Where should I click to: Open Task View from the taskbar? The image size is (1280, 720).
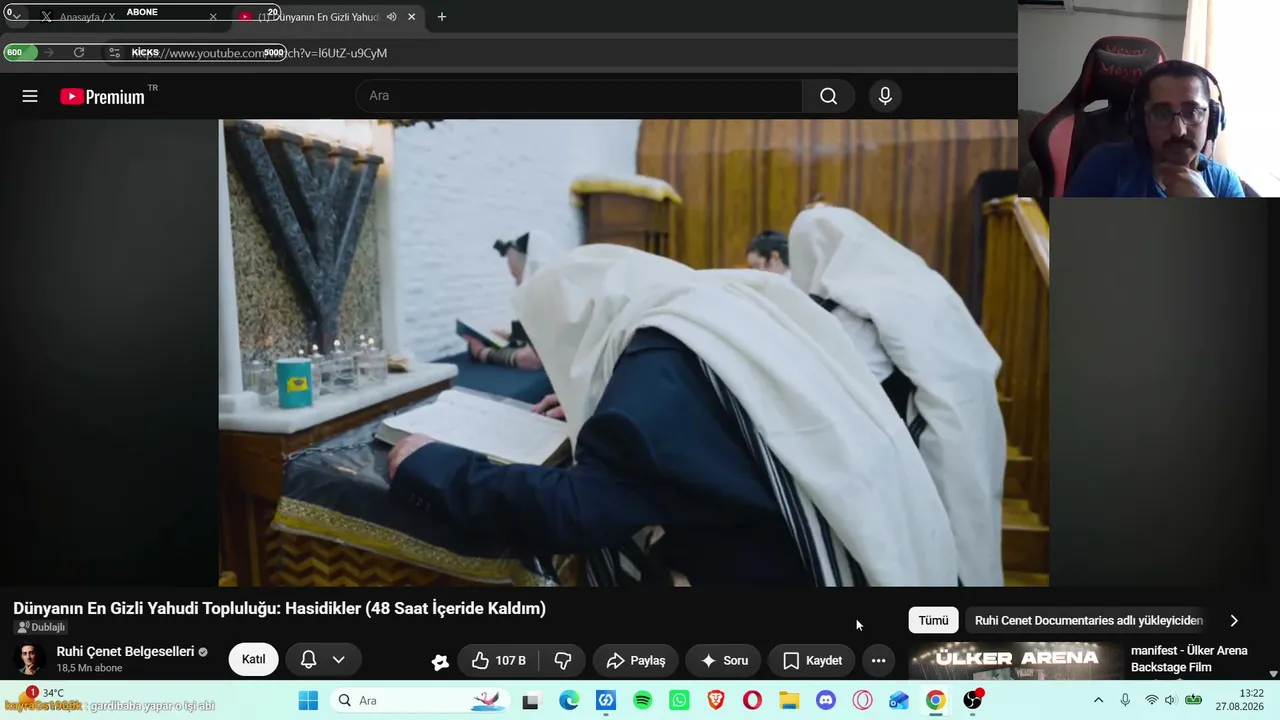coord(531,701)
